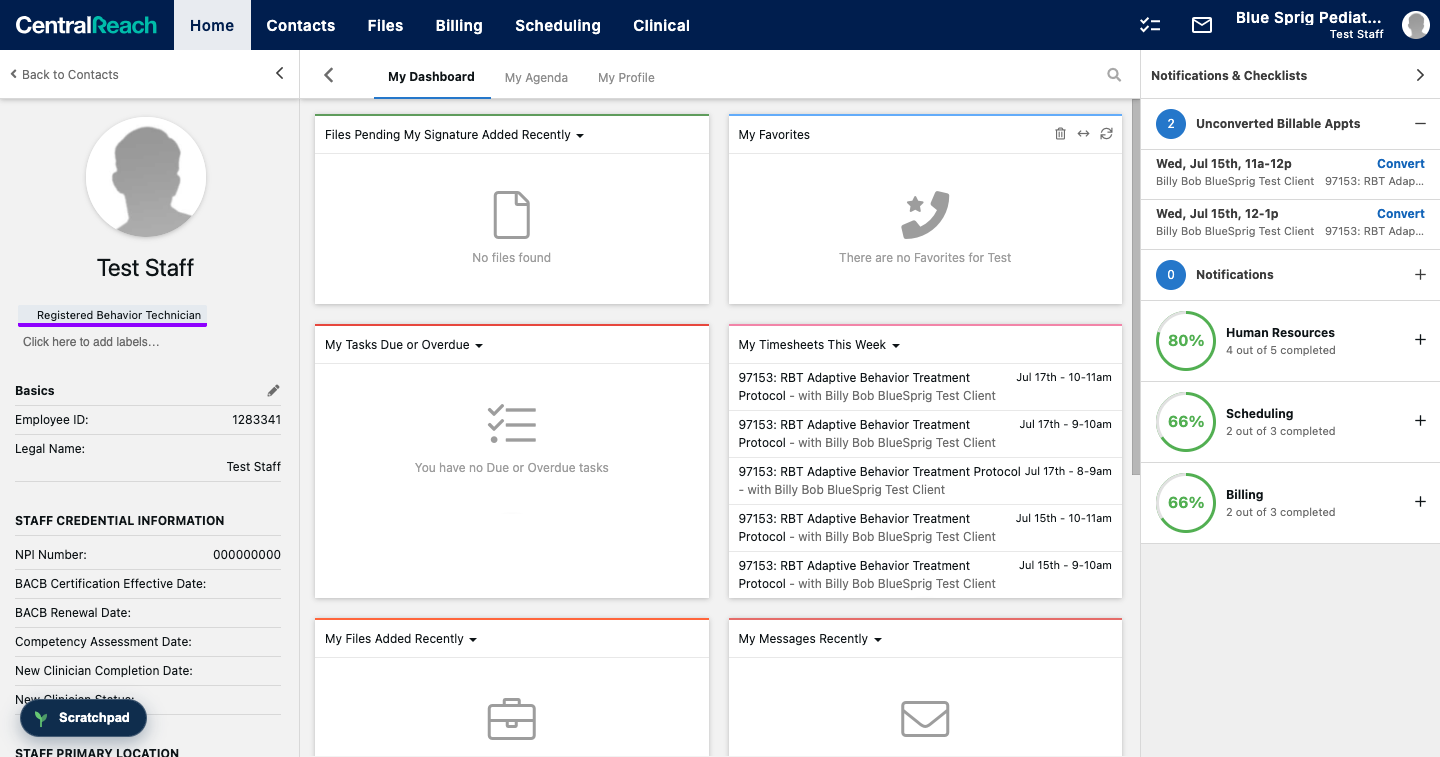Open the Clinical menu
The image size is (1440, 757).
pyautogui.click(x=661, y=25)
